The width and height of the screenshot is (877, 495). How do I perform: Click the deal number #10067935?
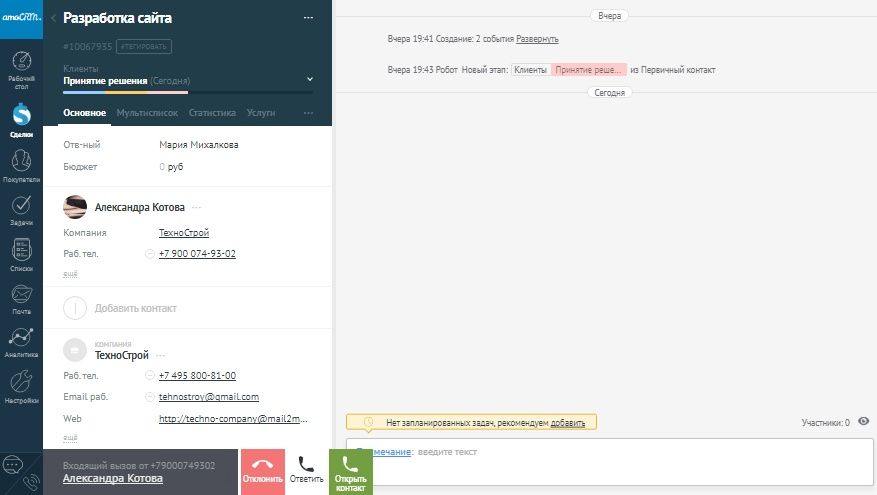pos(87,46)
